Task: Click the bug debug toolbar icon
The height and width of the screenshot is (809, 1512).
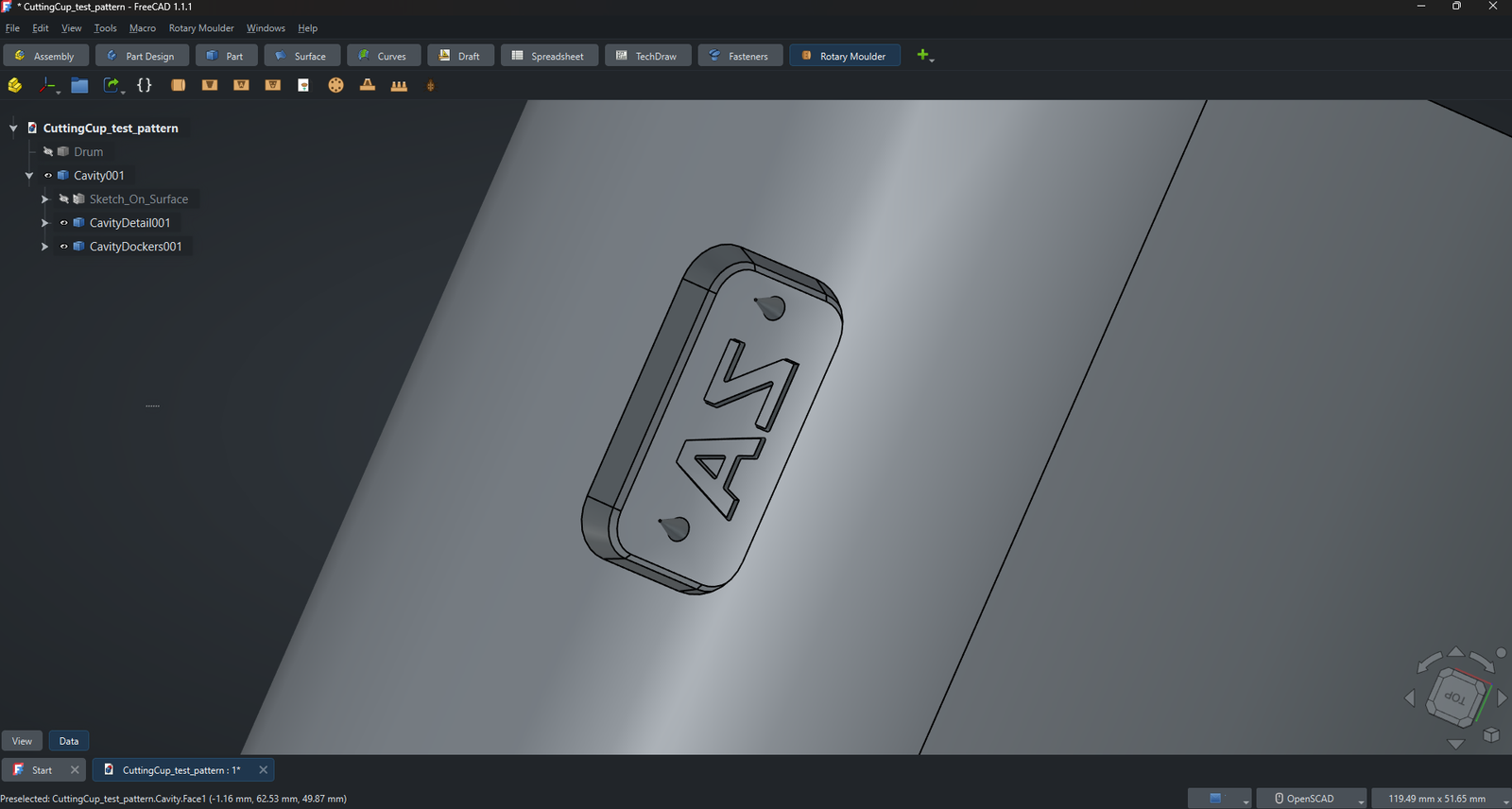Action: 431,85
